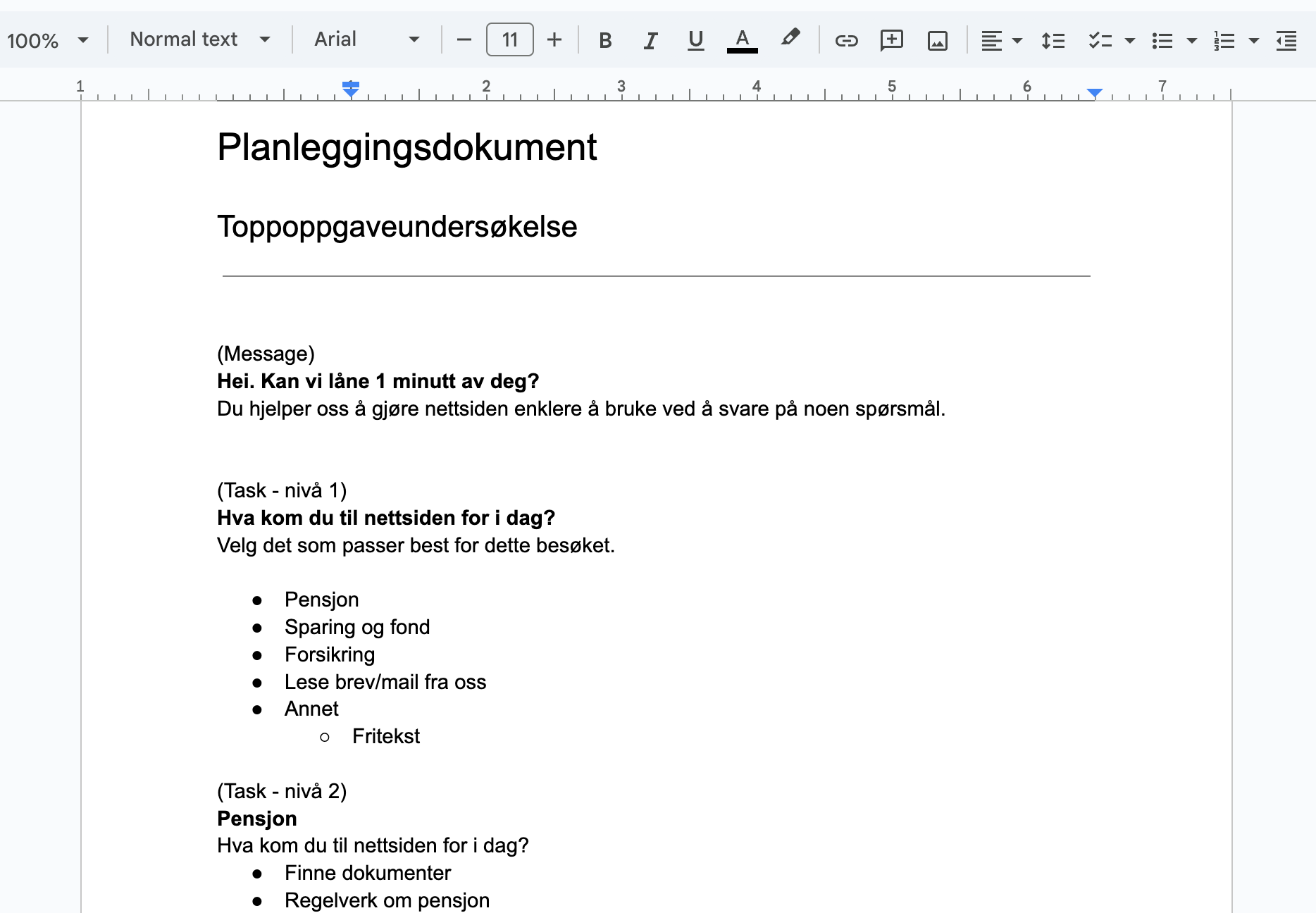1316x913 pixels.
Task: Click the bold text 'Hei. Kan vi låne 1 minutt av deg?'
Action: pos(378,381)
